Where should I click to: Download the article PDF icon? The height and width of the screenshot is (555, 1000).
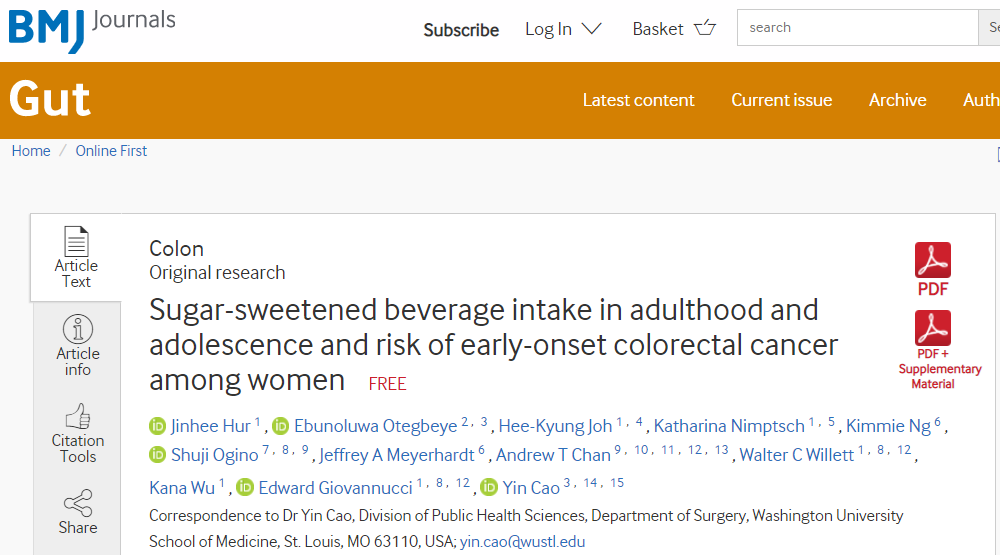click(932, 260)
